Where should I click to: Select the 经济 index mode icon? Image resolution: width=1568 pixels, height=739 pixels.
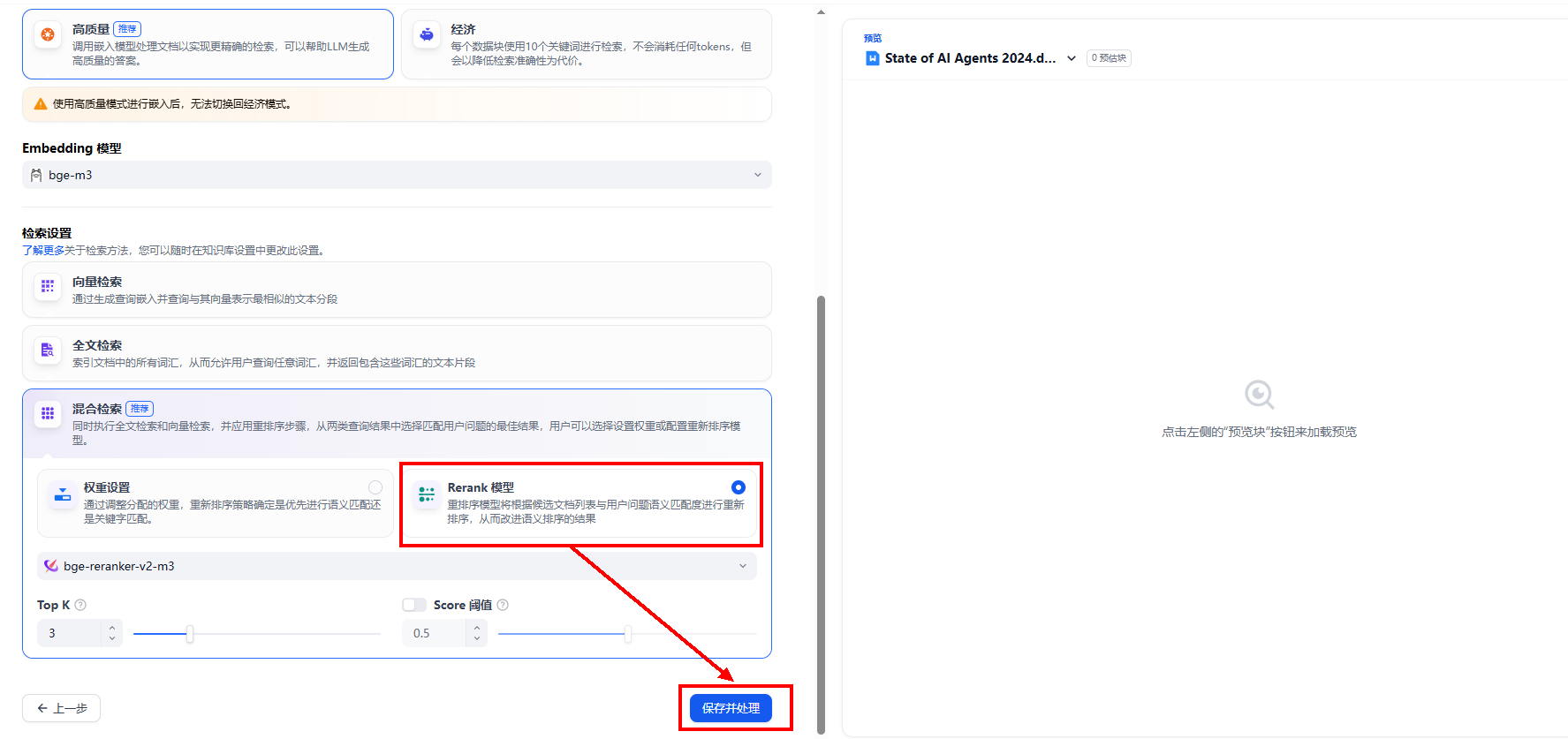427,34
